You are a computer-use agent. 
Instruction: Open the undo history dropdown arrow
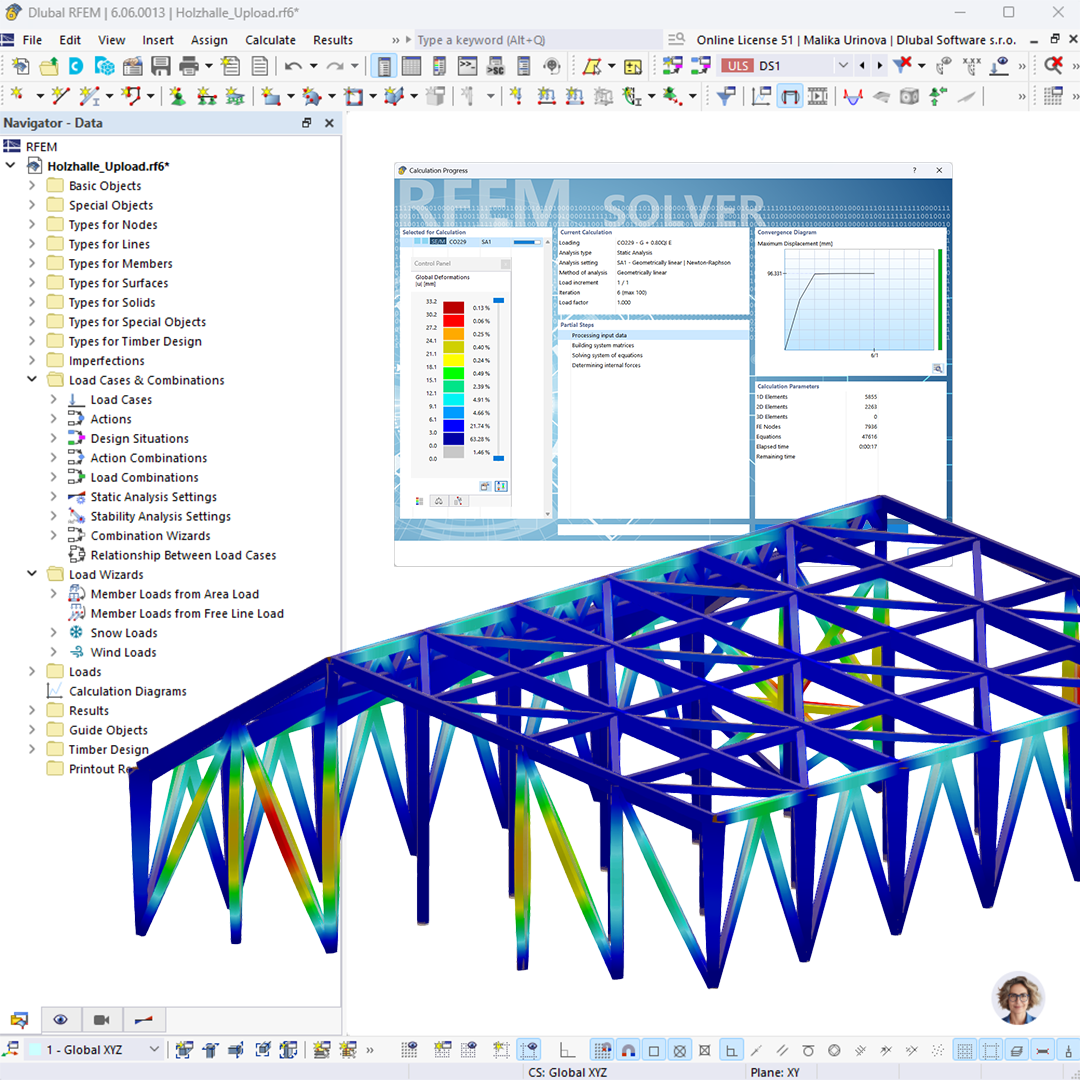(x=313, y=66)
